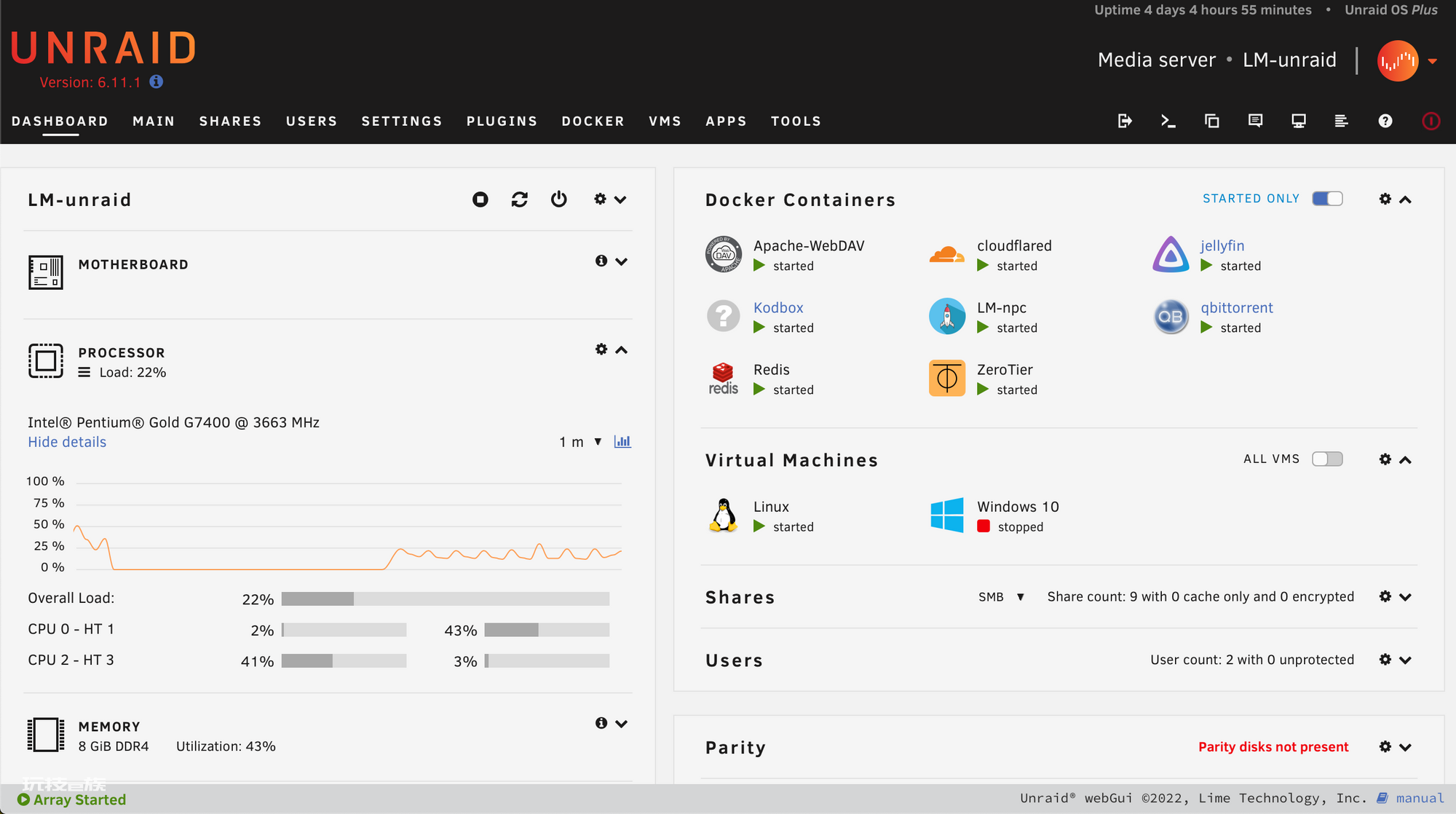
Task: Open the Settings tab
Action: point(402,121)
